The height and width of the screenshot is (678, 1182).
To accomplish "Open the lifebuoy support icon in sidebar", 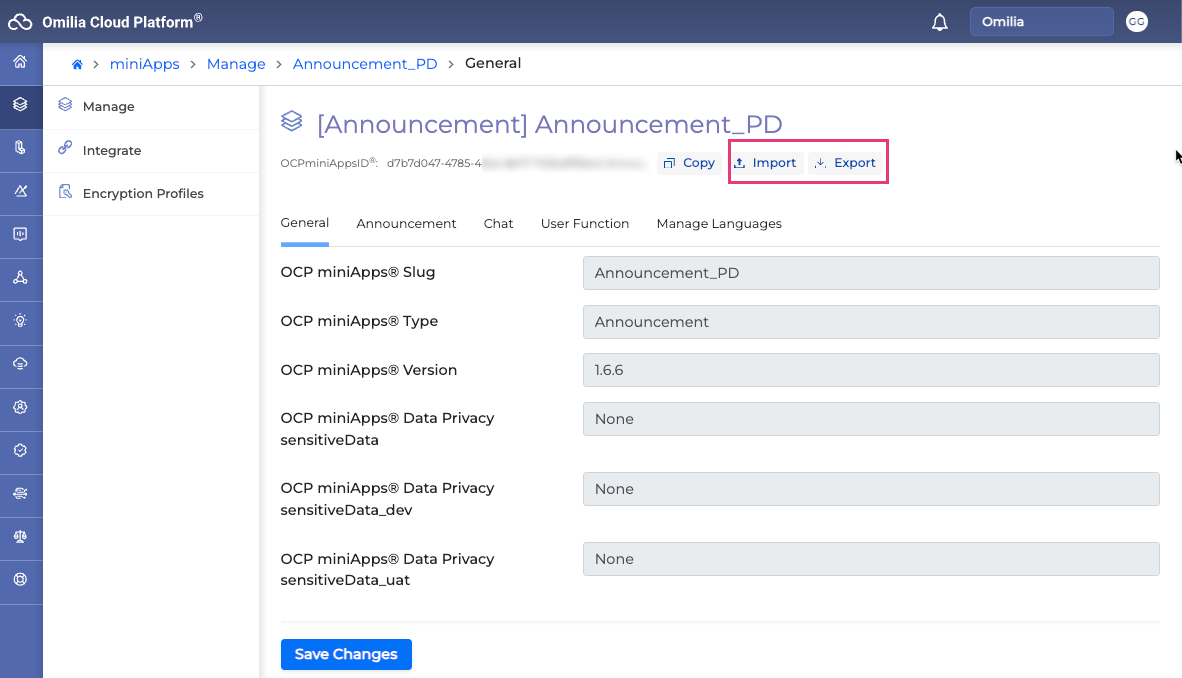I will tap(20, 579).
